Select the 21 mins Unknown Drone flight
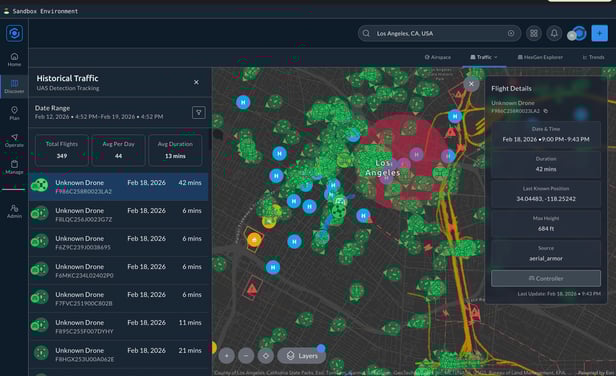 click(119, 354)
